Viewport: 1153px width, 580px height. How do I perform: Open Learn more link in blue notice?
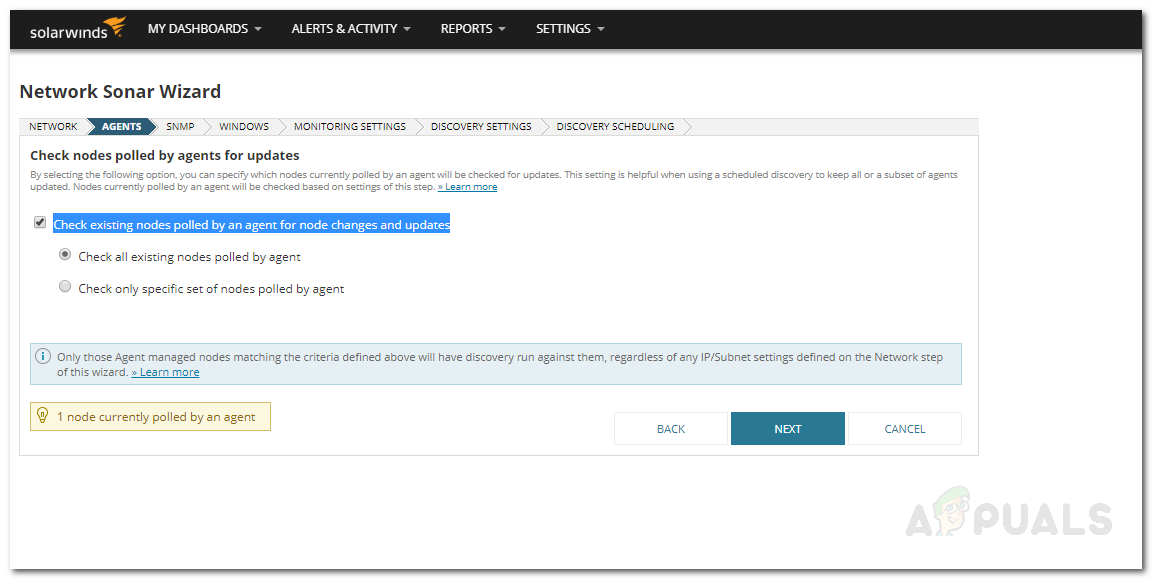point(169,373)
